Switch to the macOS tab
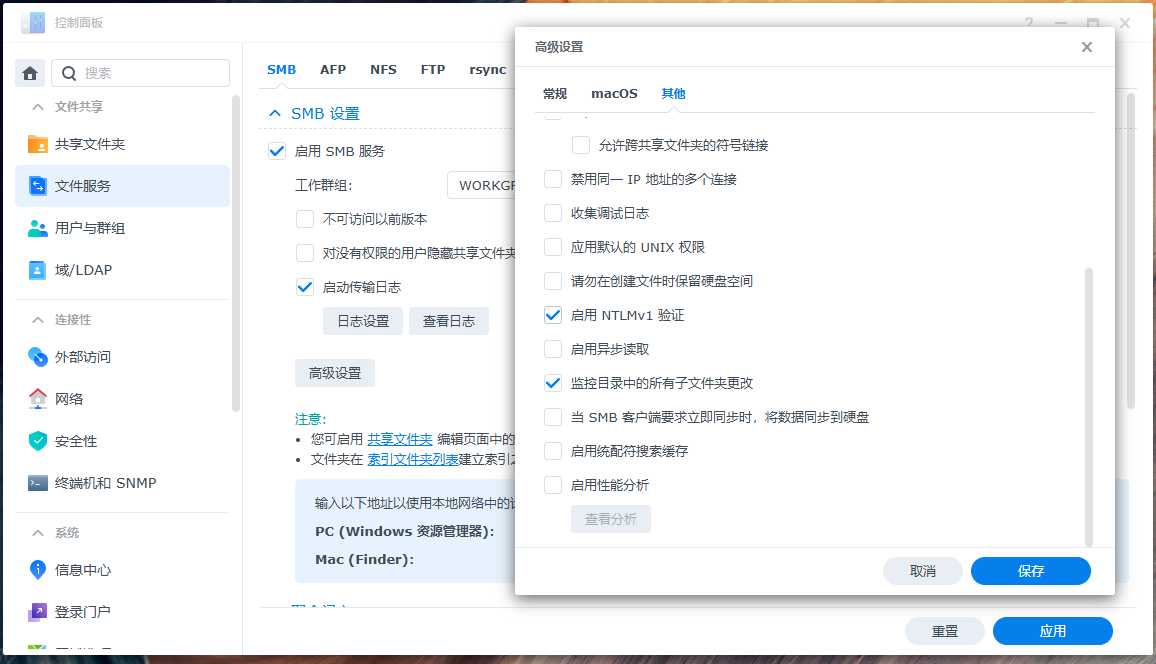 point(614,94)
